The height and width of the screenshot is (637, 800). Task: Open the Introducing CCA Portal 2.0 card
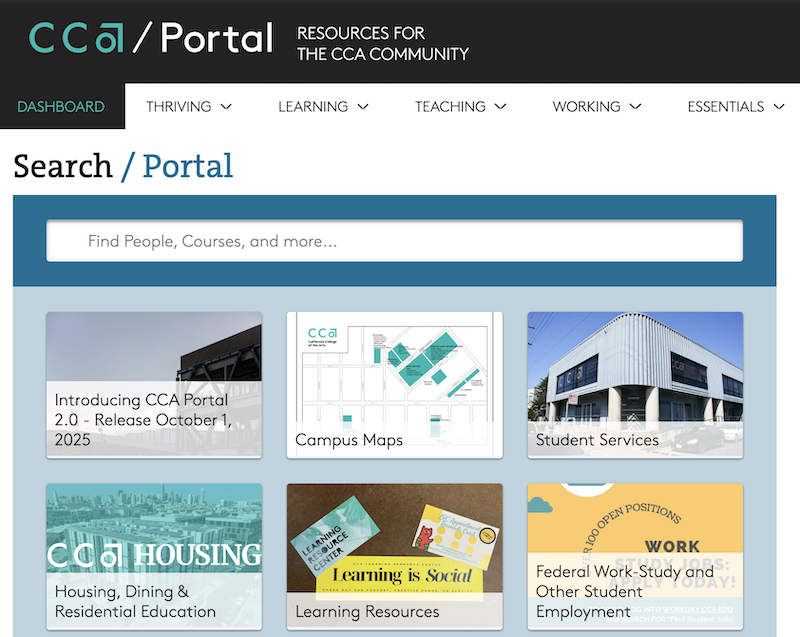click(x=154, y=385)
